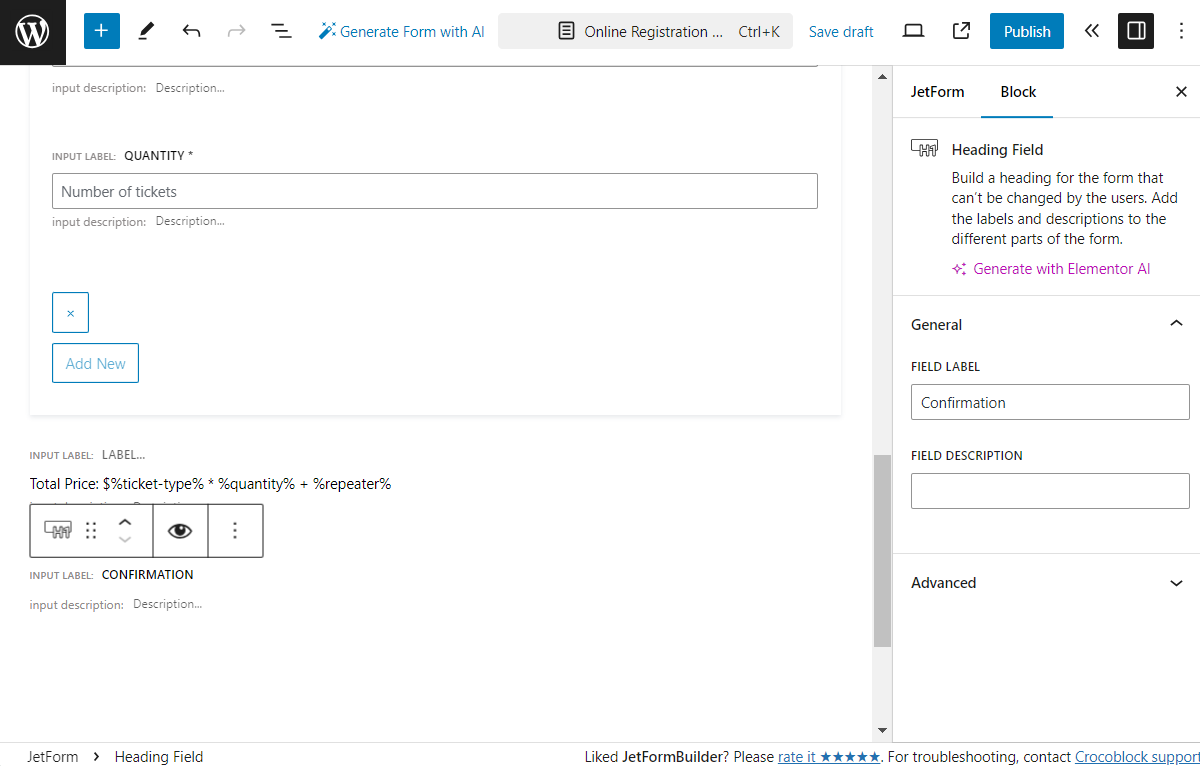Open the block inserter plus button
1200x766 pixels.
[101, 31]
